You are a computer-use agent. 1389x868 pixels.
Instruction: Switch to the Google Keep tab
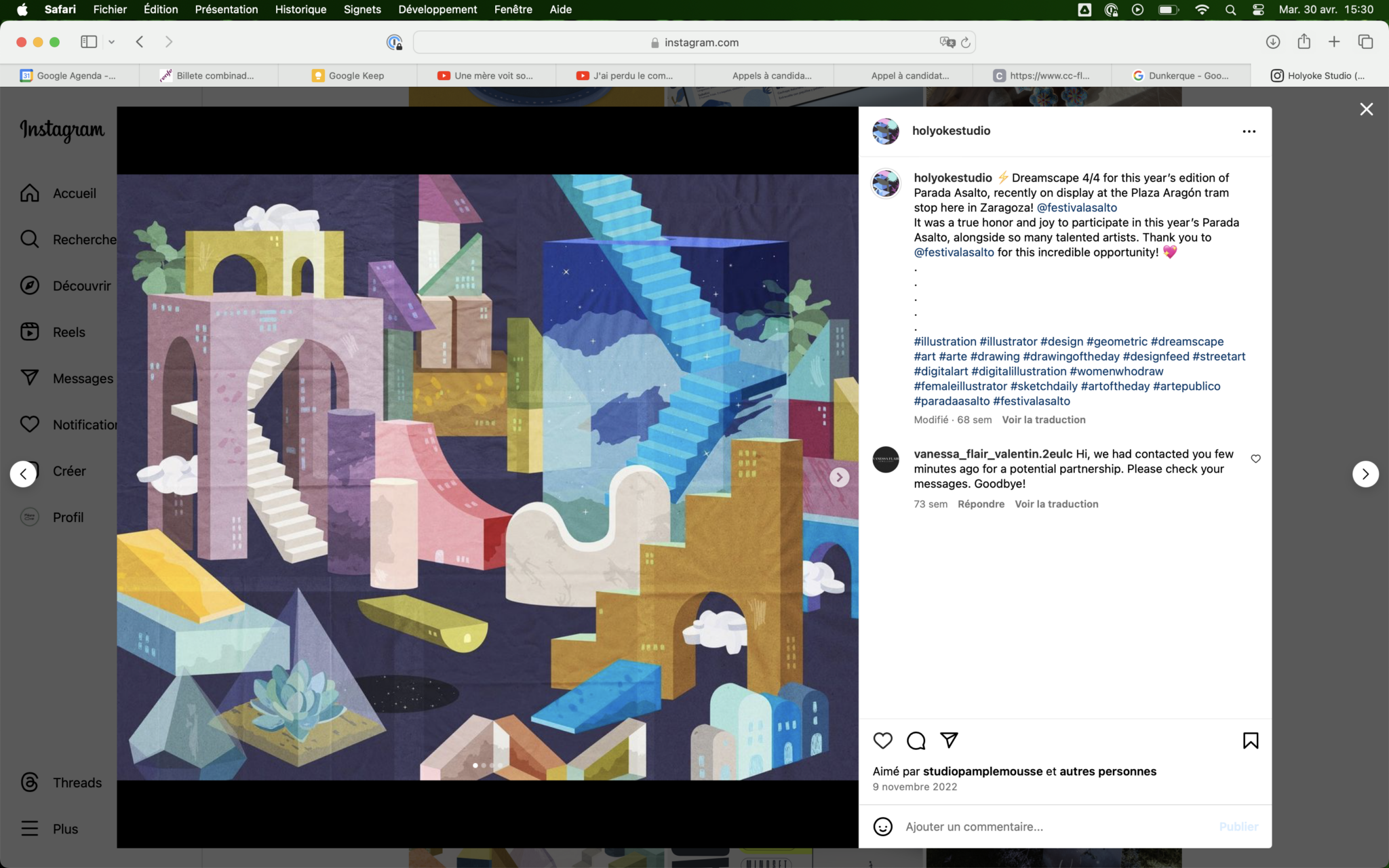point(349,75)
